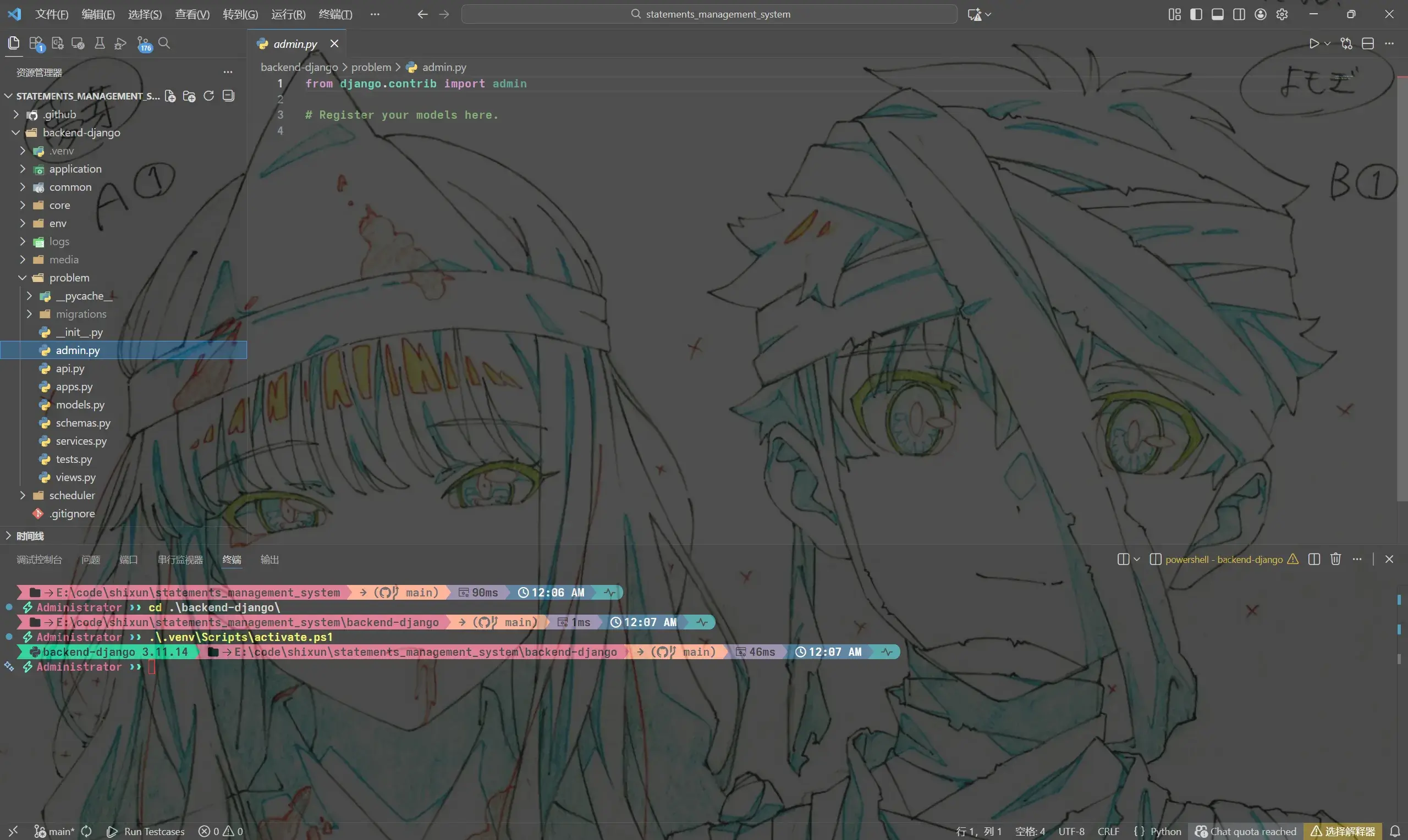Refresh the explorer file tree
The height and width of the screenshot is (840, 1408).
(208, 96)
